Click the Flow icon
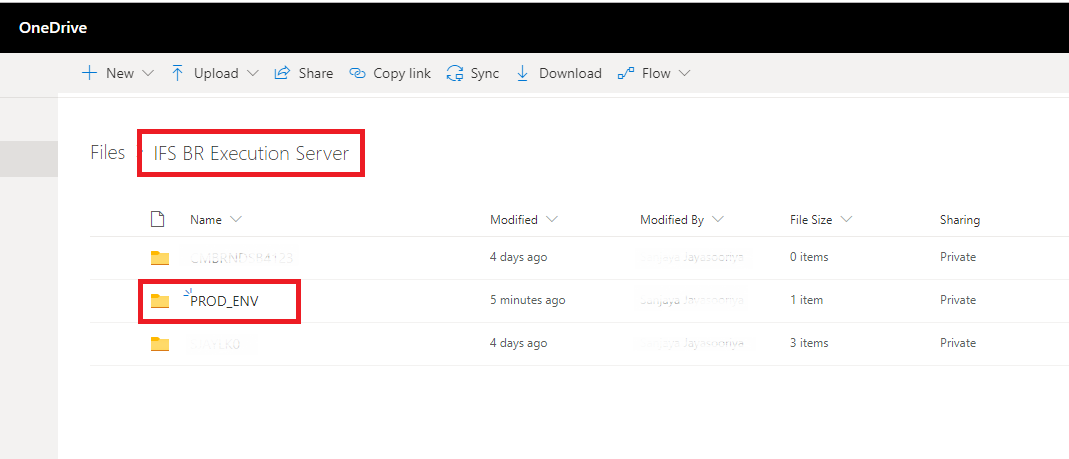This screenshot has height=459, width=1069. pos(626,73)
